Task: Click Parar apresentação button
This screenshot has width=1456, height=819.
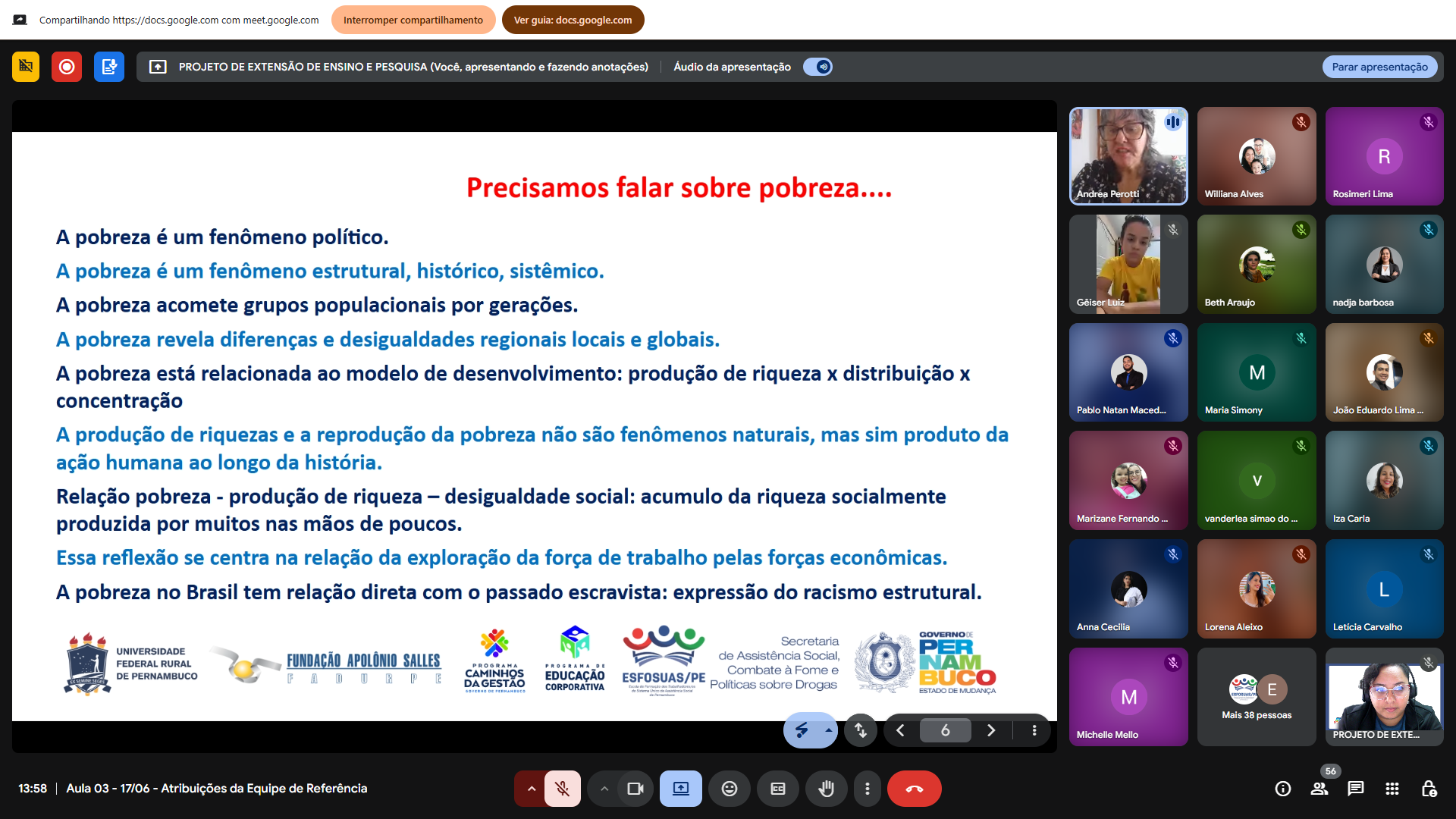Action: click(1379, 67)
